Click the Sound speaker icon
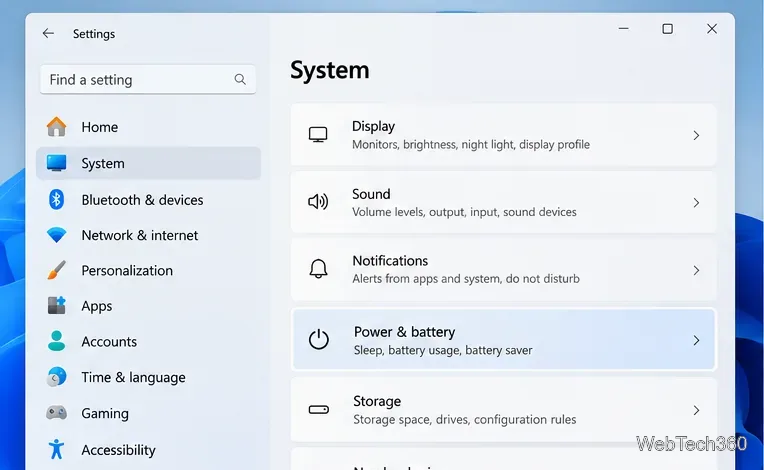Screen dimensions: 764x470 [x=318, y=201]
